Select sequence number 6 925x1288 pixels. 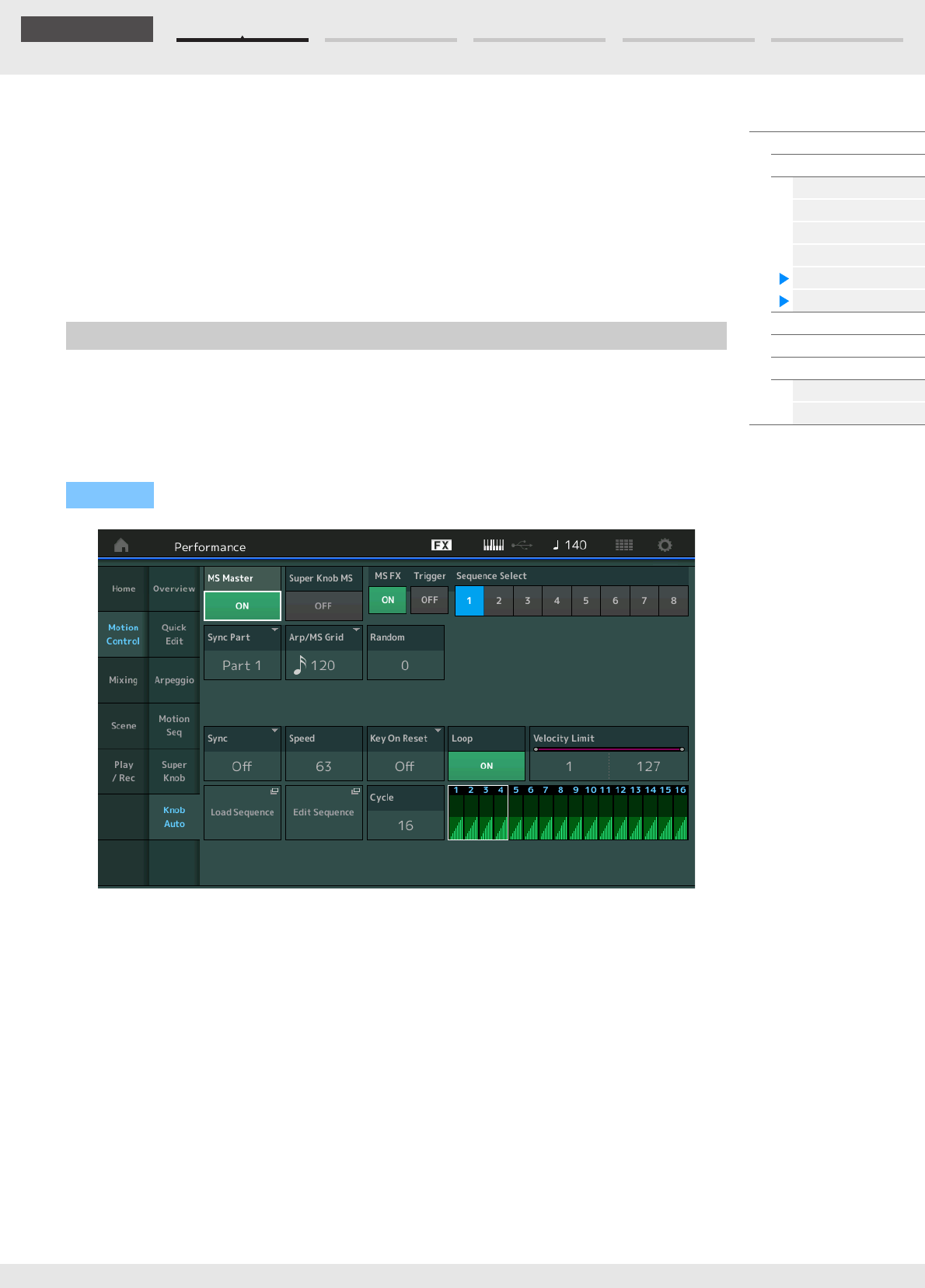pyautogui.click(x=616, y=601)
